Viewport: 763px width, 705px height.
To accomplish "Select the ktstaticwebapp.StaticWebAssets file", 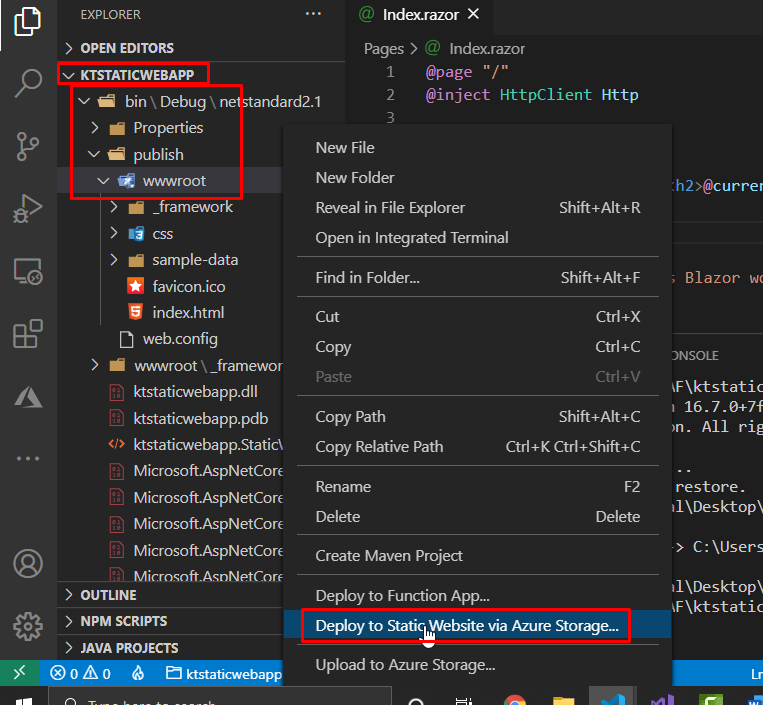I will click(195, 445).
